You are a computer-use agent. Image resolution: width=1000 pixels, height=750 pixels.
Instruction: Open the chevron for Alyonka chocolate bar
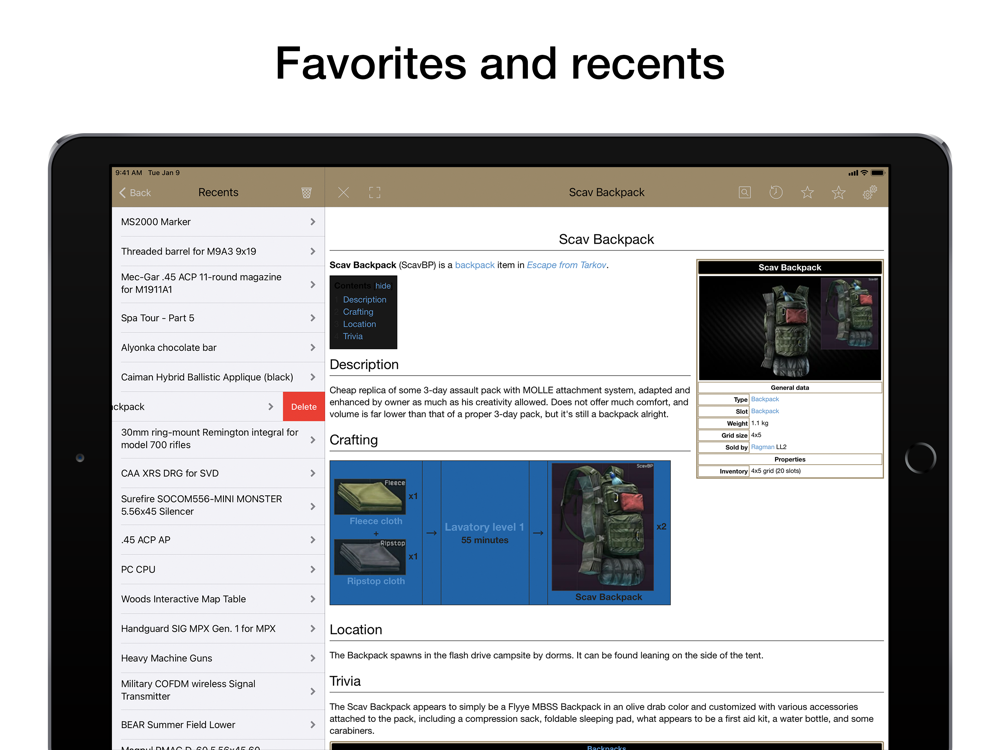(312, 348)
